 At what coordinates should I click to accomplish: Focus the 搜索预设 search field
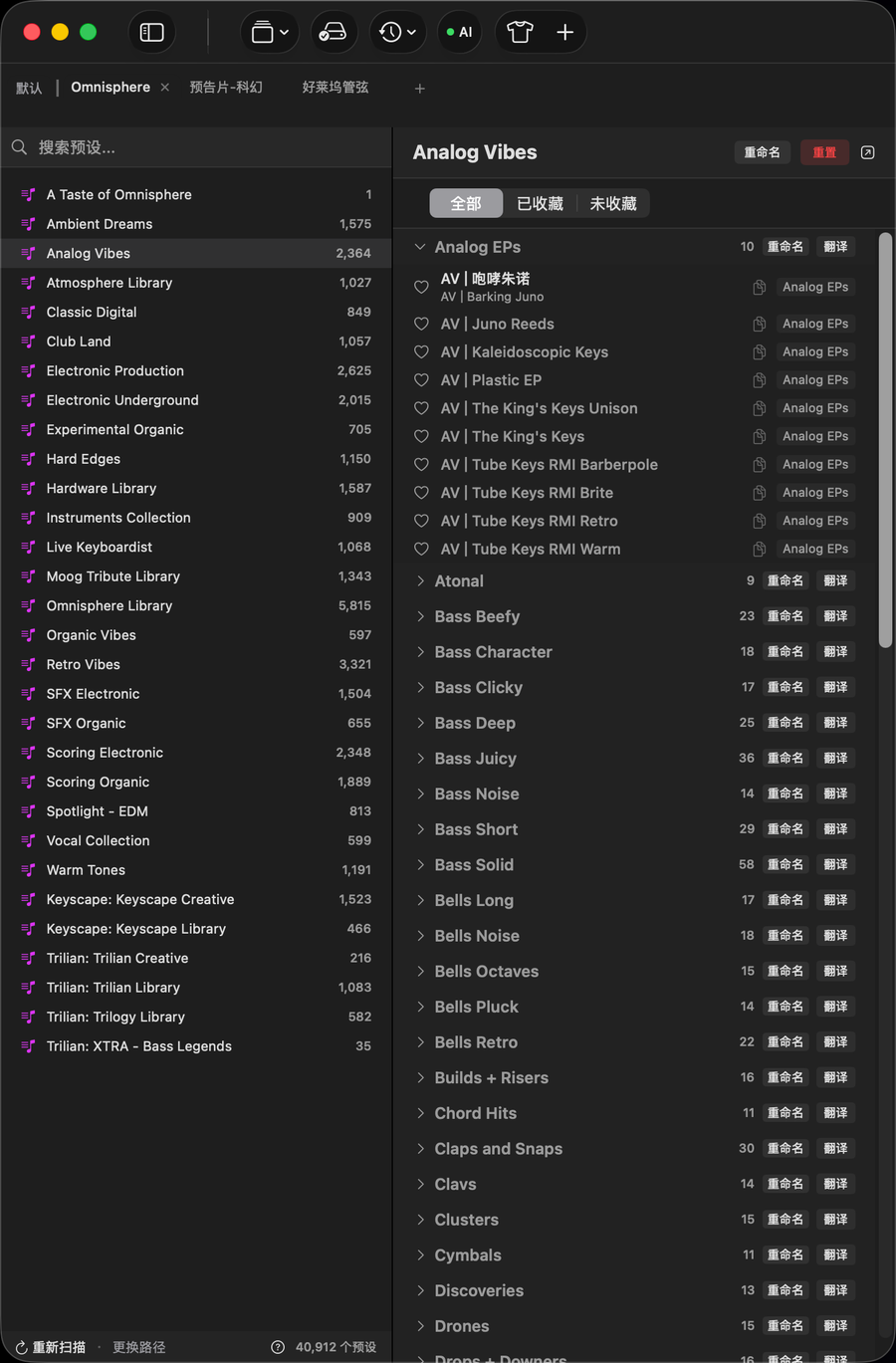pos(196,147)
